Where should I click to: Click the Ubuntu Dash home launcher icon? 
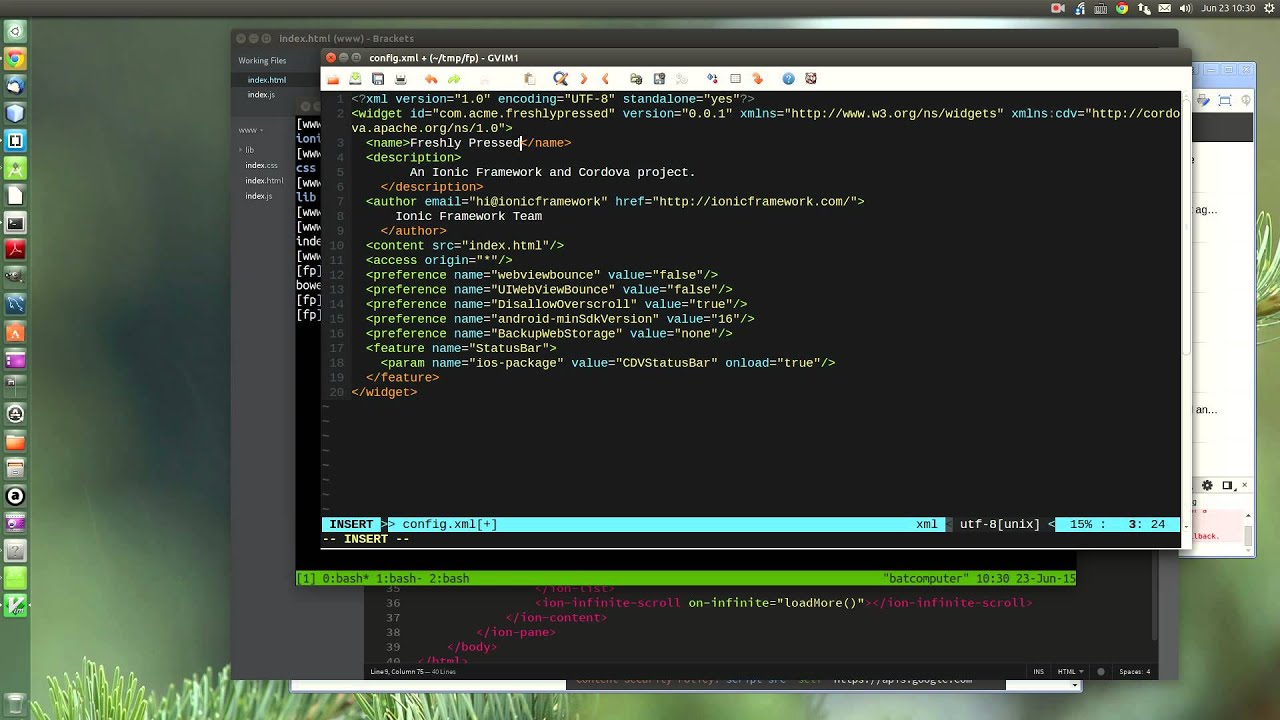coord(15,32)
